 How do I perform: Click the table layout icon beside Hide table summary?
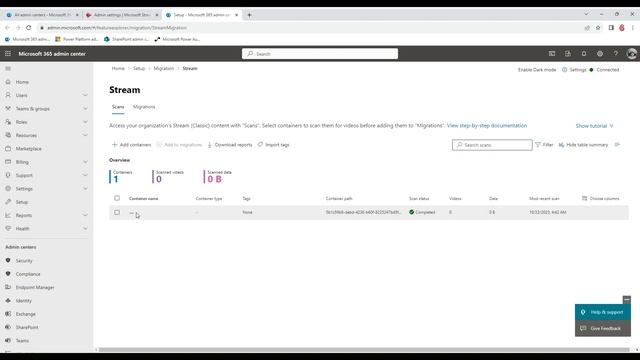617,144
